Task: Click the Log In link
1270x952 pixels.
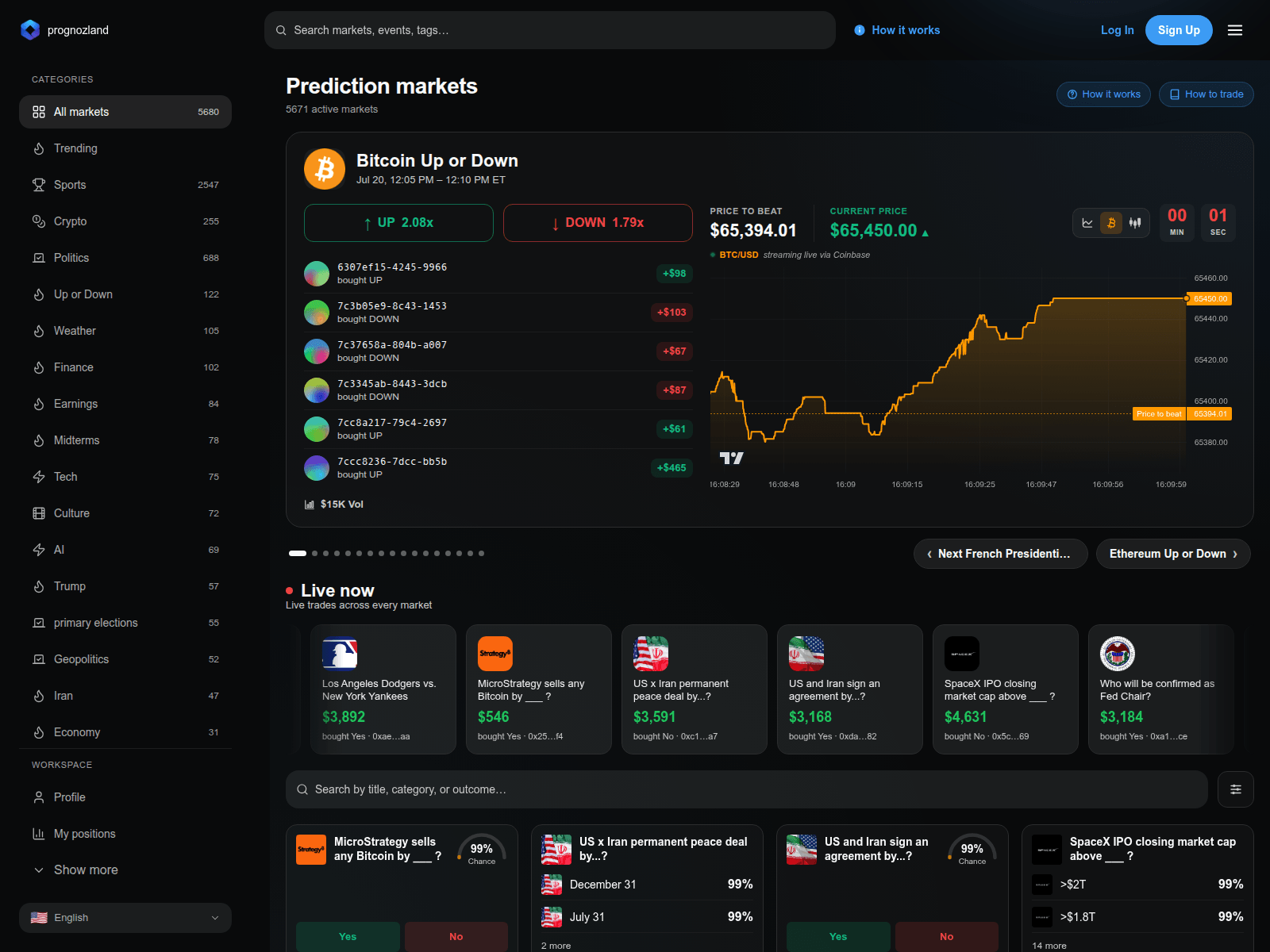Action: tap(1117, 30)
